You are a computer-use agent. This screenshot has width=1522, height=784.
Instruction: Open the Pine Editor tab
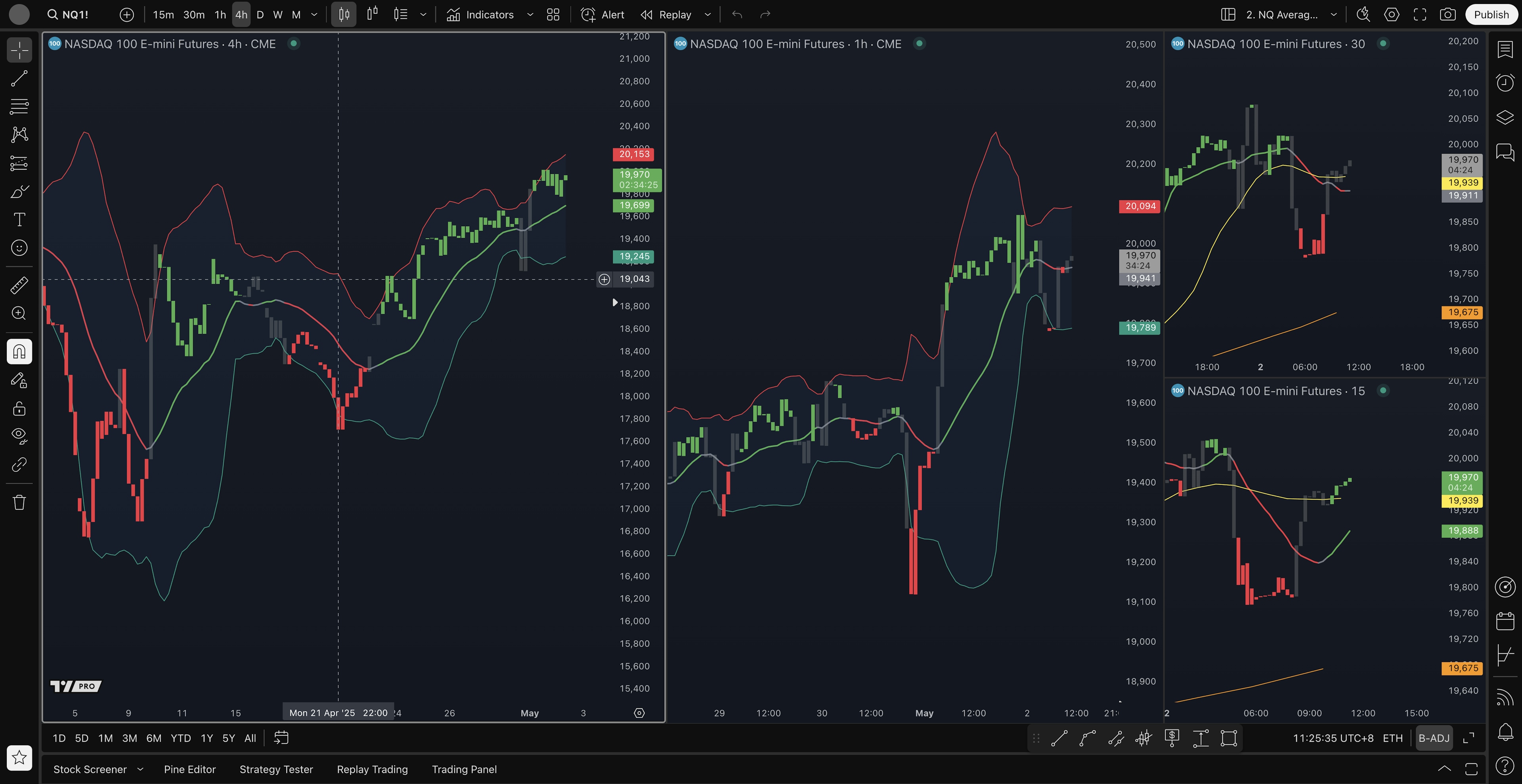coord(190,769)
